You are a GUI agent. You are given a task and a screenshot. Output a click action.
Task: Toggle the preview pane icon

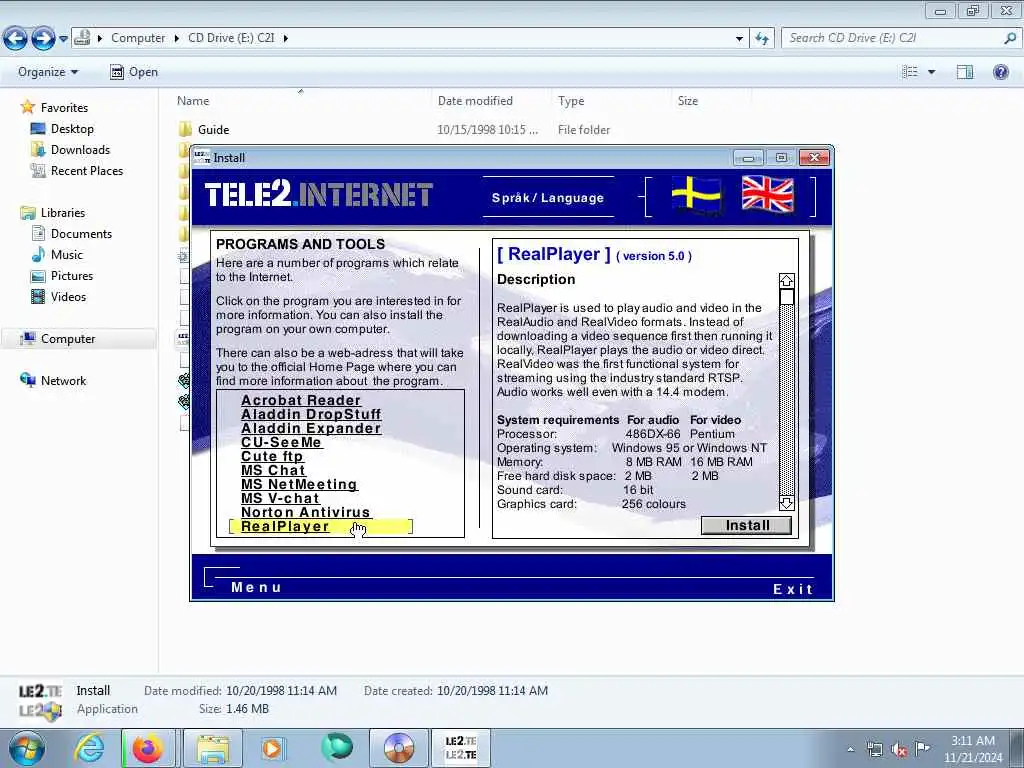click(x=965, y=72)
